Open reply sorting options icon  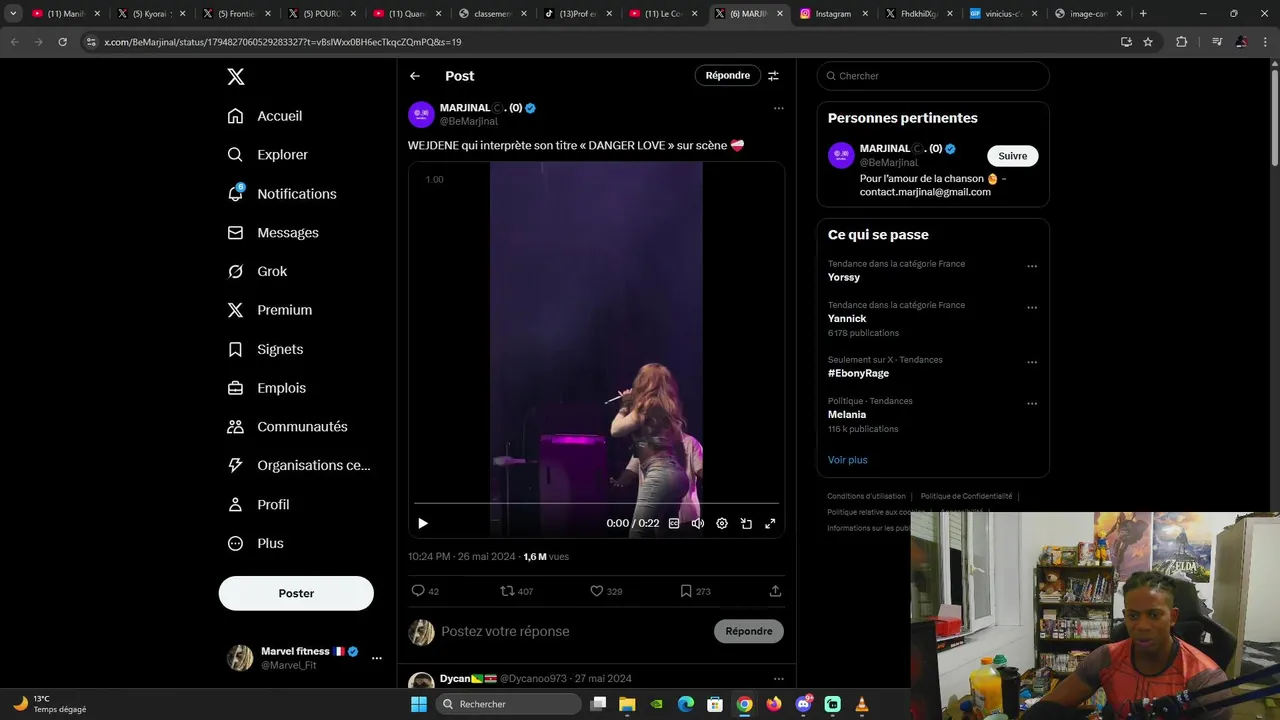pyautogui.click(x=773, y=76)
